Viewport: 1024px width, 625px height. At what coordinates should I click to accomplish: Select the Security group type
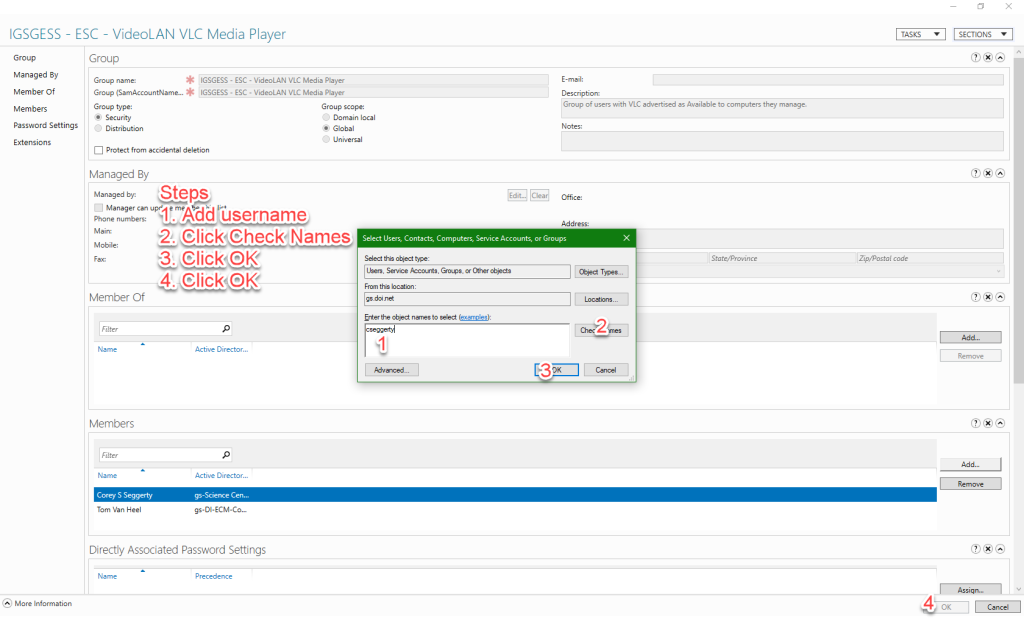pos(99,118)
